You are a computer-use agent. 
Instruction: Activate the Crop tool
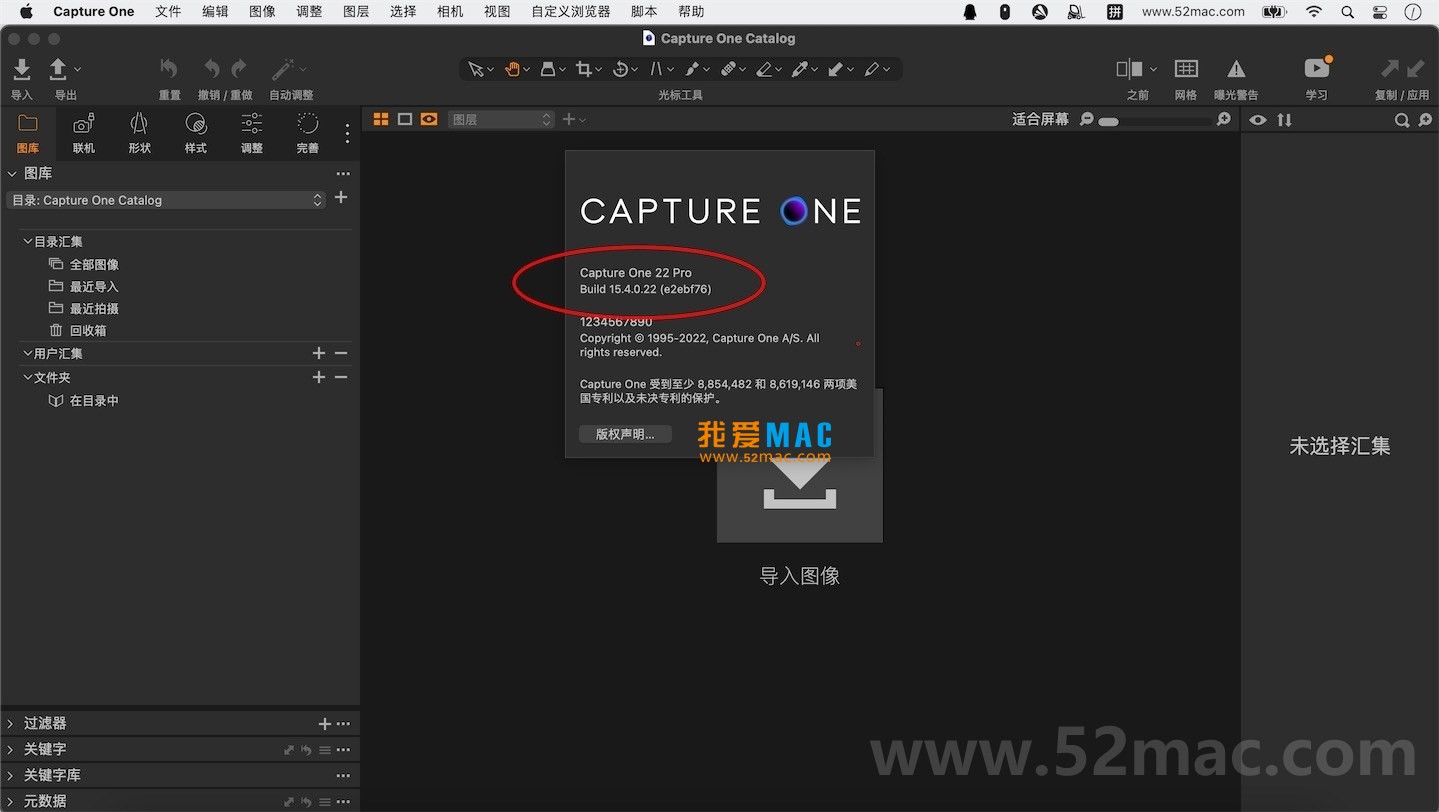(x=585, y=69)
